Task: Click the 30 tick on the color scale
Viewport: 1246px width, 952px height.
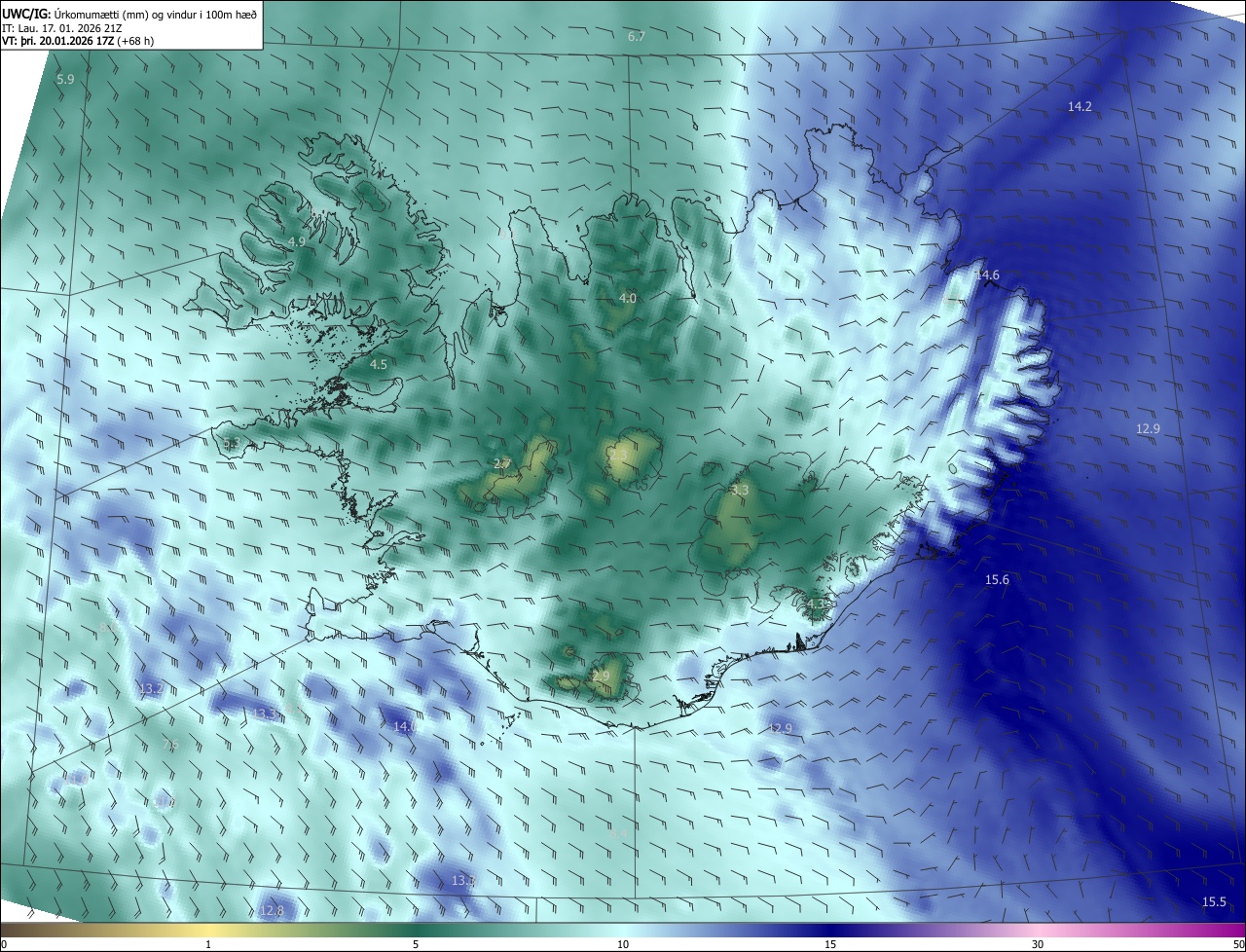Action: tap(1038, 945)
